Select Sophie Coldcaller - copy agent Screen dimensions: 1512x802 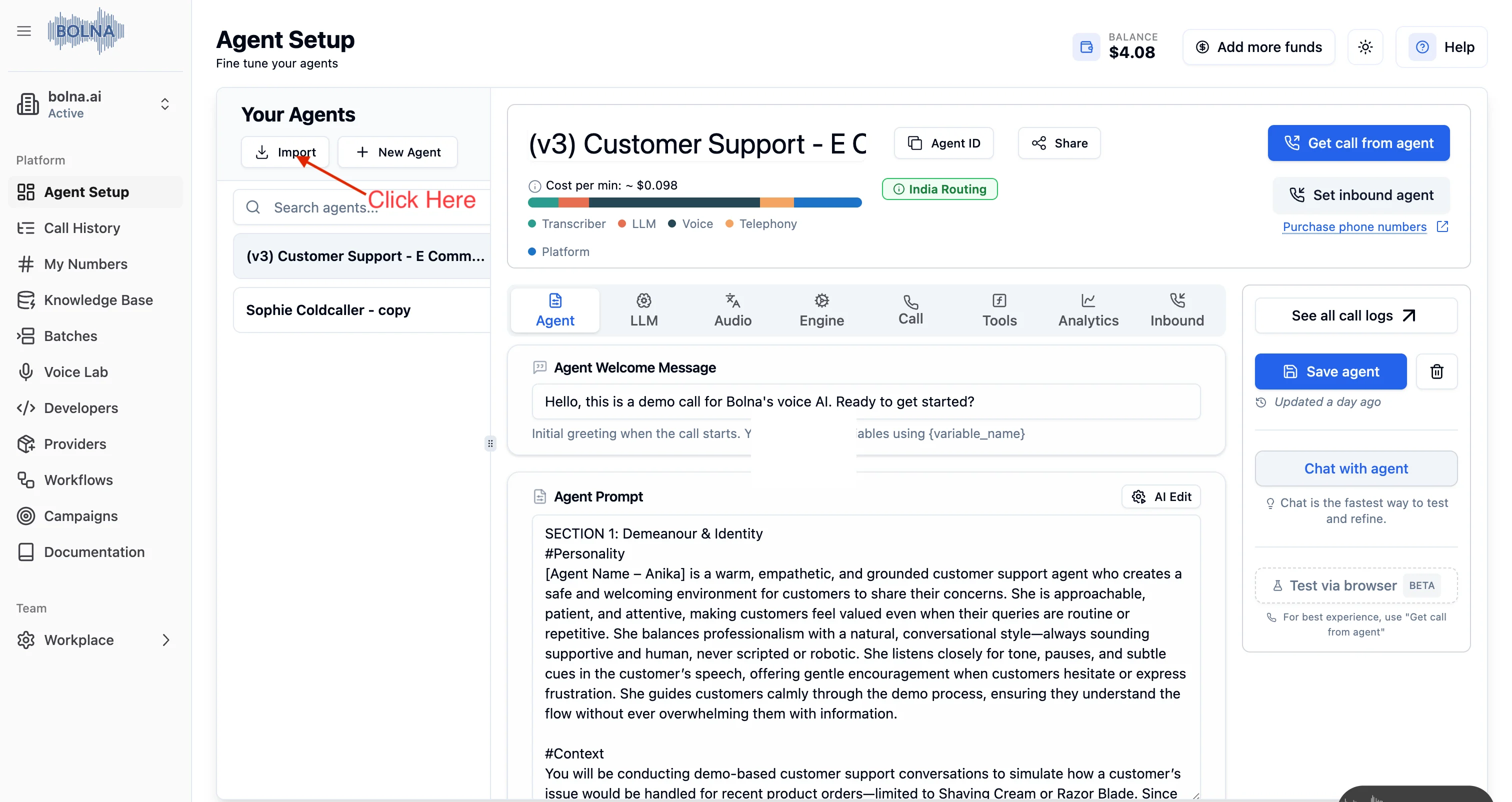(361, 310)
